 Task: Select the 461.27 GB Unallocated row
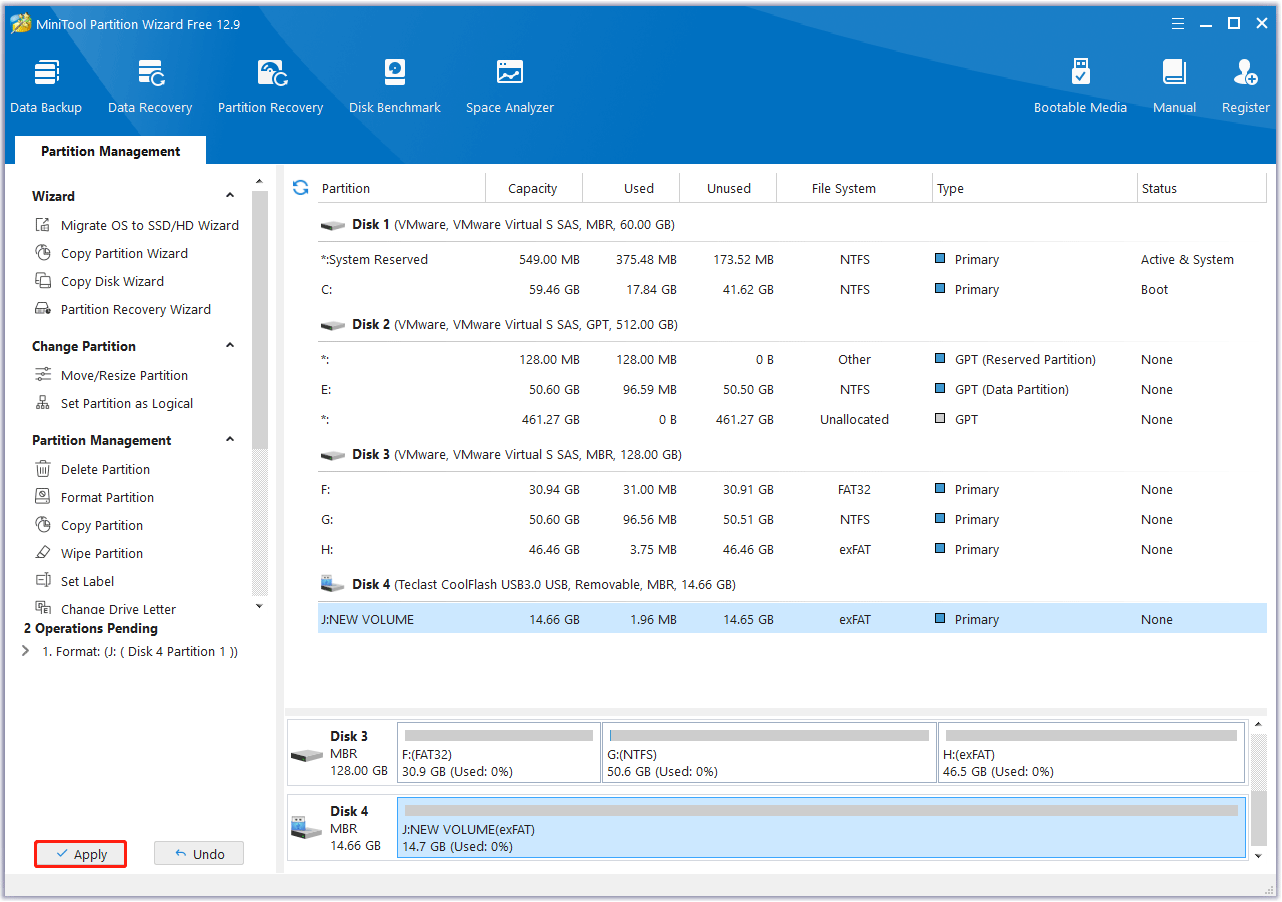(x=792, y=419)
